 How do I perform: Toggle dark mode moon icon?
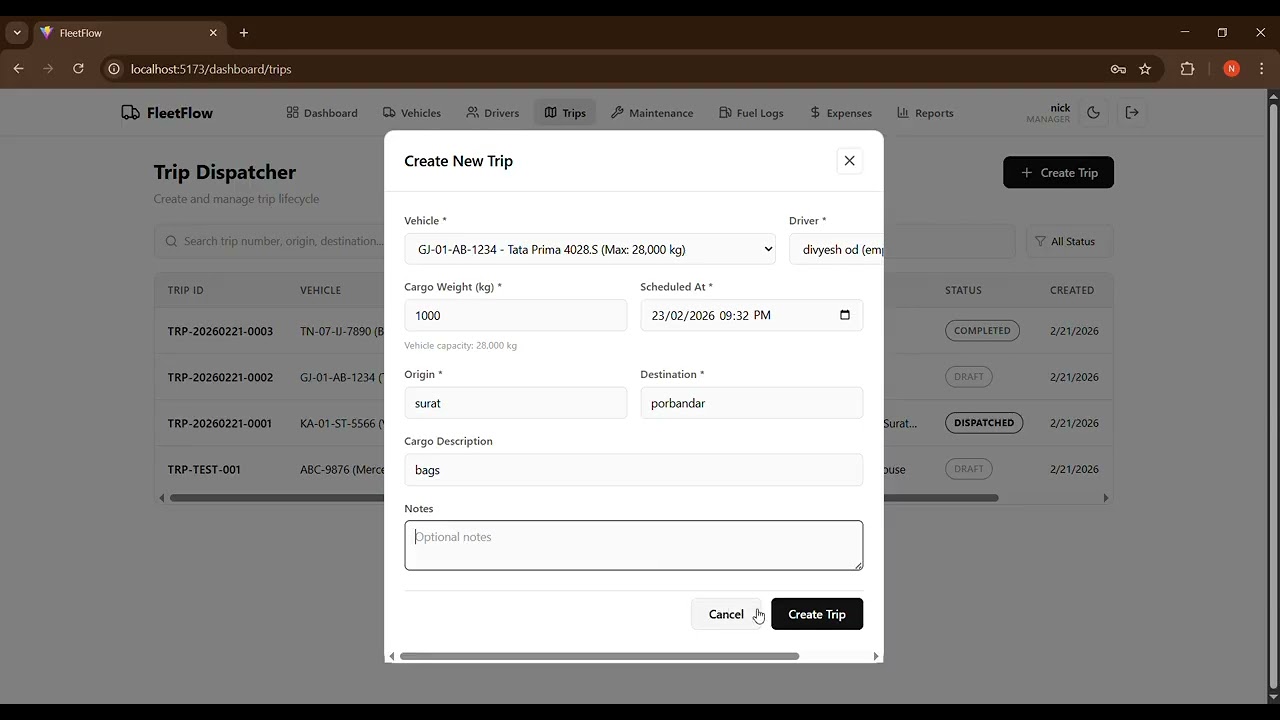coord(1093,113)
